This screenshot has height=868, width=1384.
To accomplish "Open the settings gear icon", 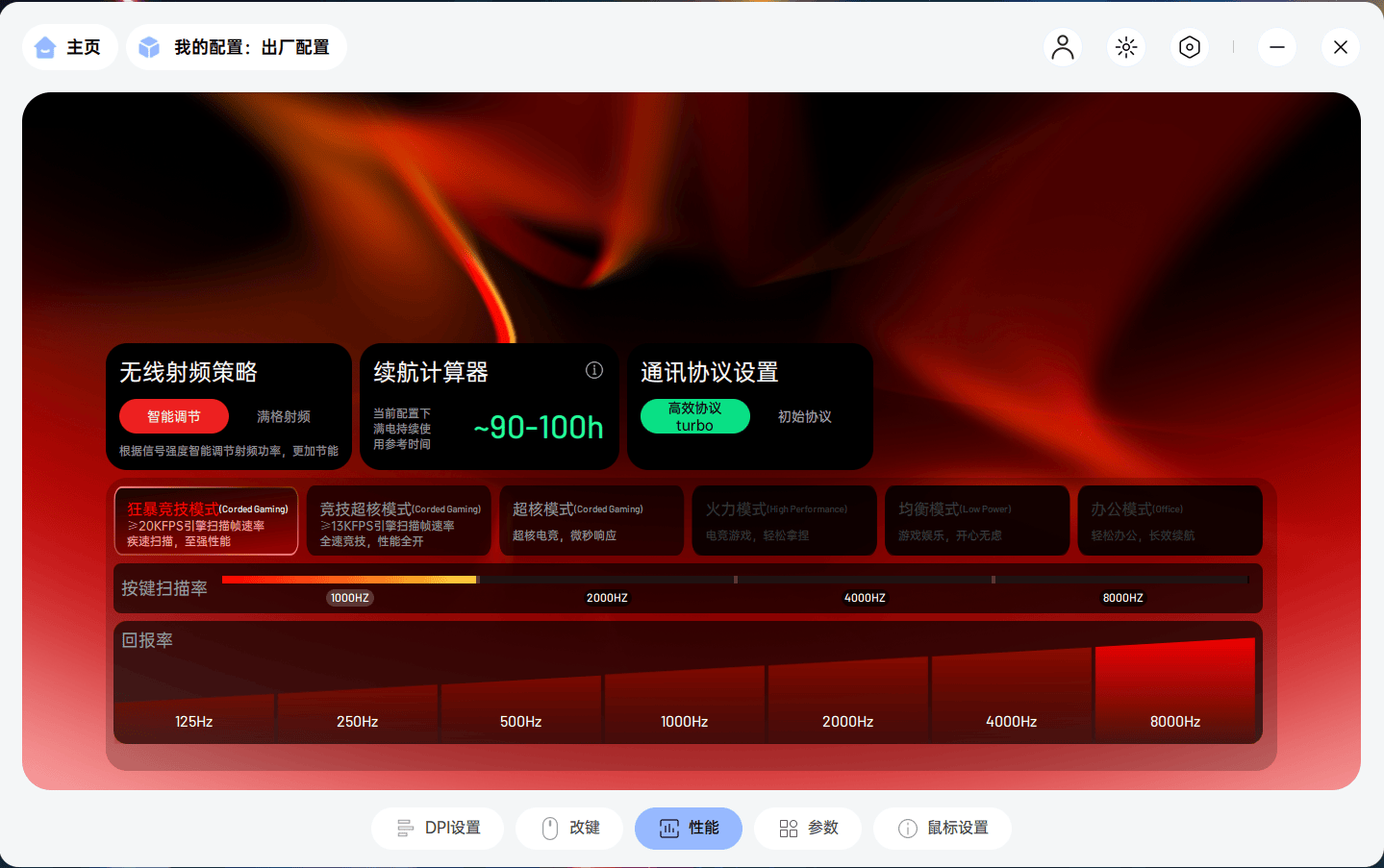I will [x=1189, y=46].
